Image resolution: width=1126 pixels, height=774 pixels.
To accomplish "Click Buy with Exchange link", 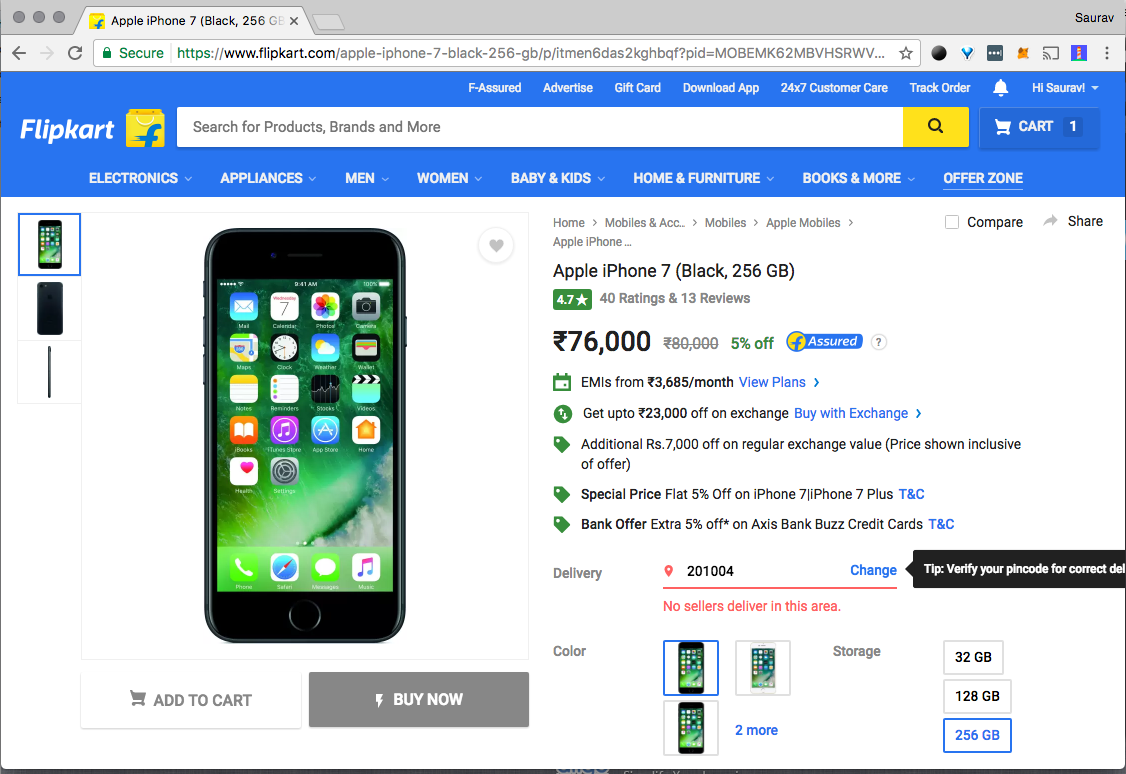I will click(x=857, y=413).
